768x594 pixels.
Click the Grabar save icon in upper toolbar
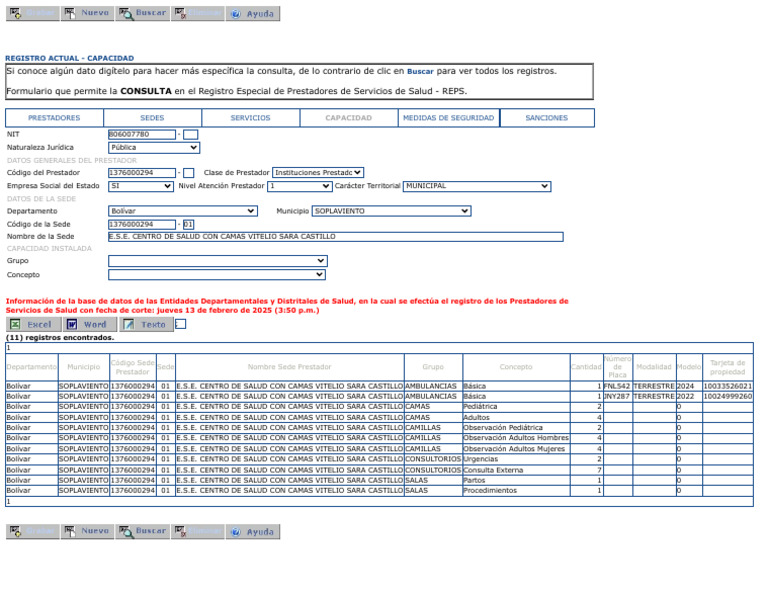coord(33,13)
